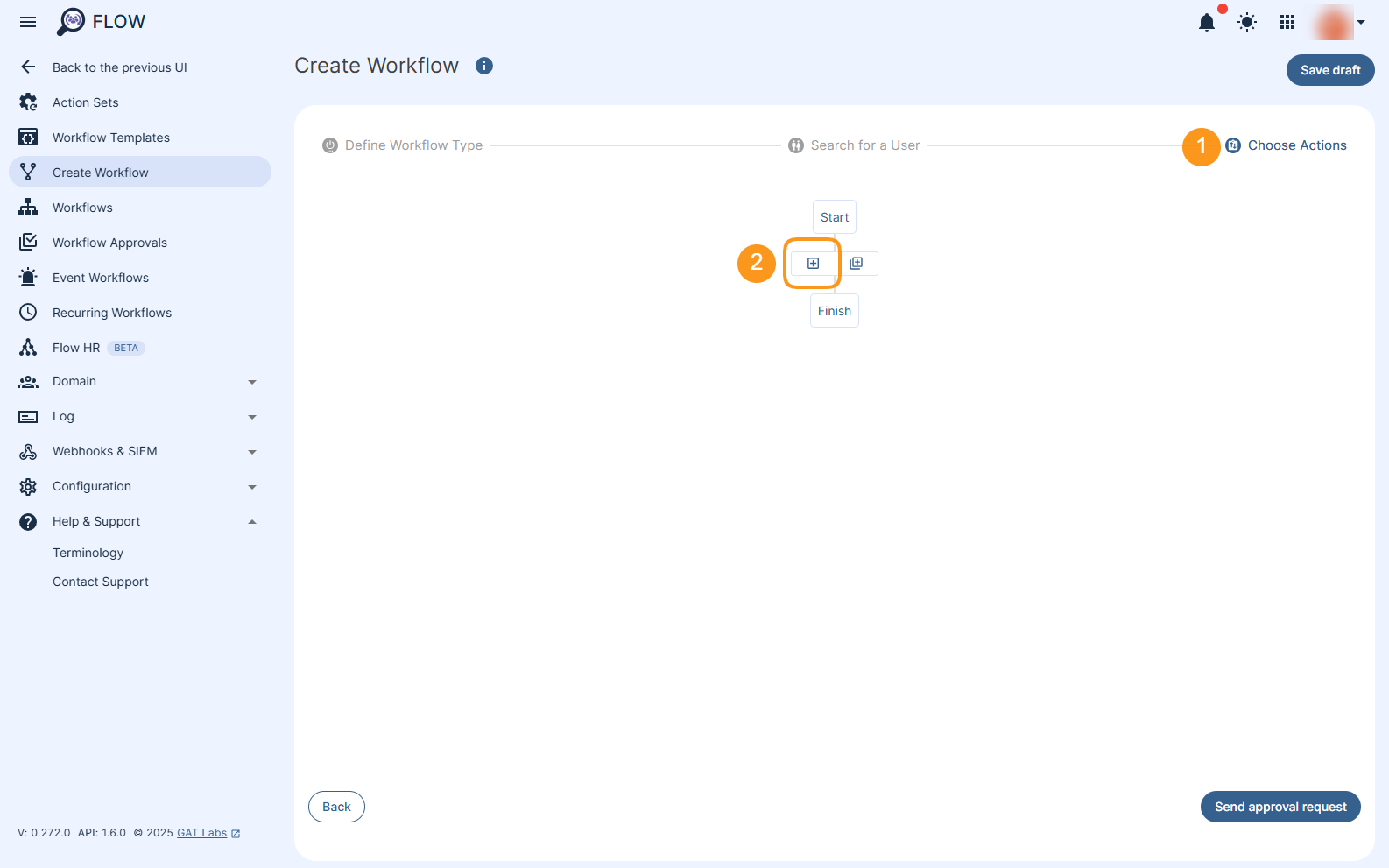Click the Configuration gear icon
The height and width of the screenshot is (868, 1389).
[28, 487]
